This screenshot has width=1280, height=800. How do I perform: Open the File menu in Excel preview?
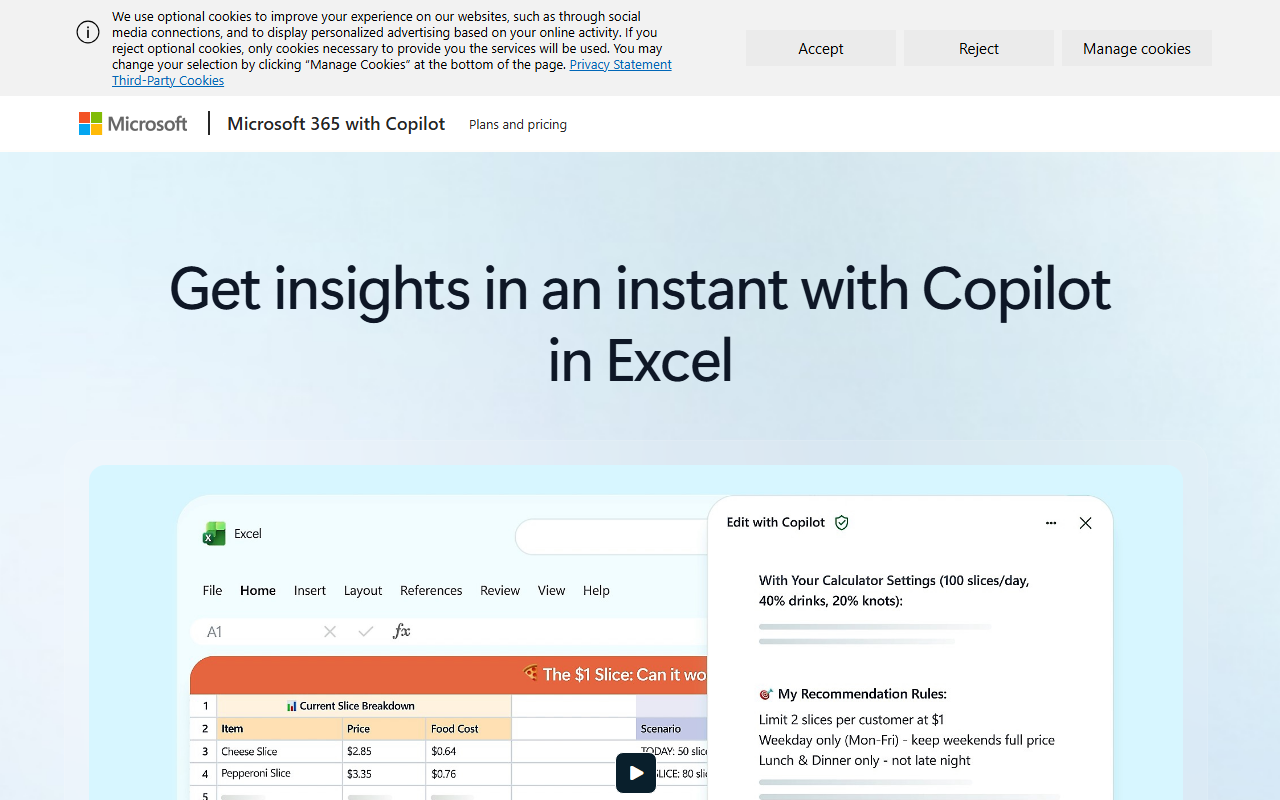(x=212, y=590)
